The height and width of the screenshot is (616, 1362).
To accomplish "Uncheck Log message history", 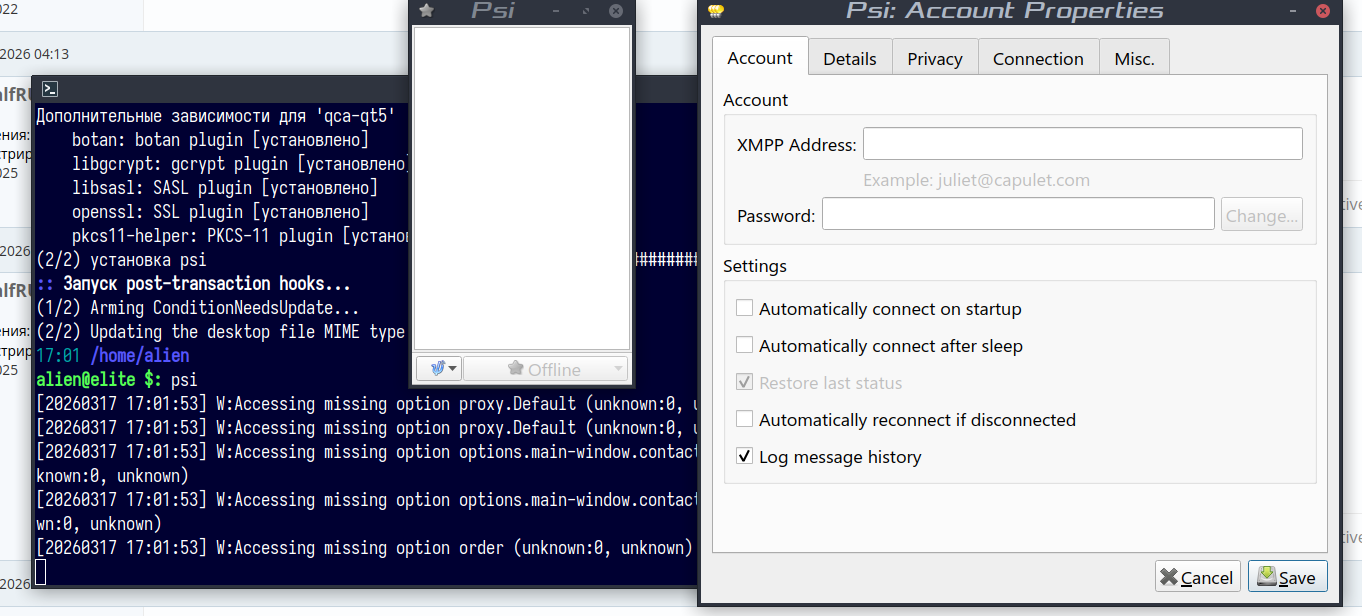I will point(744,457).
